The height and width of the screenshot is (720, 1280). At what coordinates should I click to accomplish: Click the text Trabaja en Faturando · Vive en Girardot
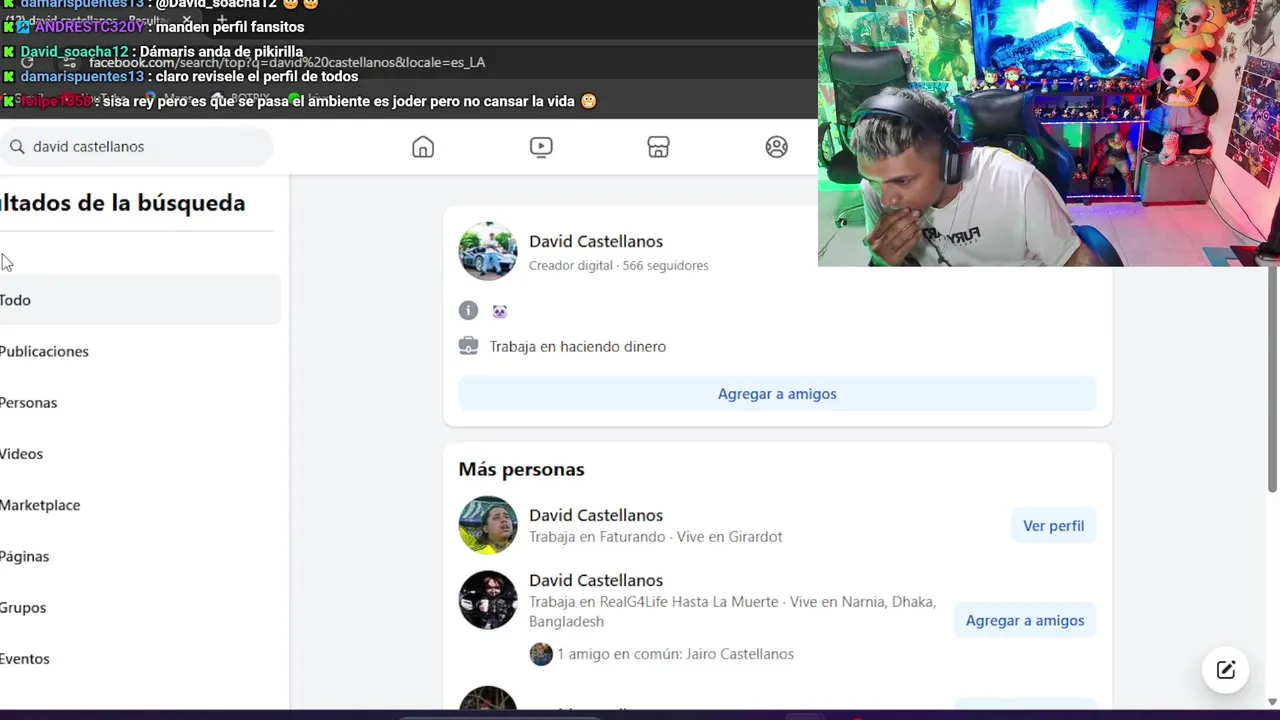(x=655, y=537)
